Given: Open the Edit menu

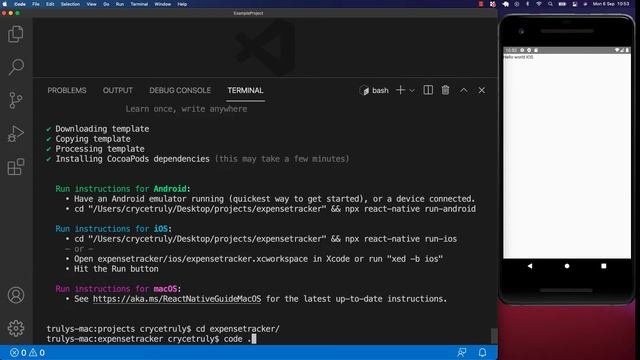Looking at the screenshot, I should 50,4.
